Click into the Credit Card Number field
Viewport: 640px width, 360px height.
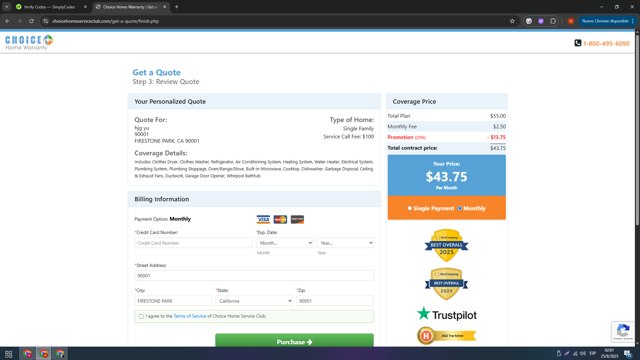193,243
